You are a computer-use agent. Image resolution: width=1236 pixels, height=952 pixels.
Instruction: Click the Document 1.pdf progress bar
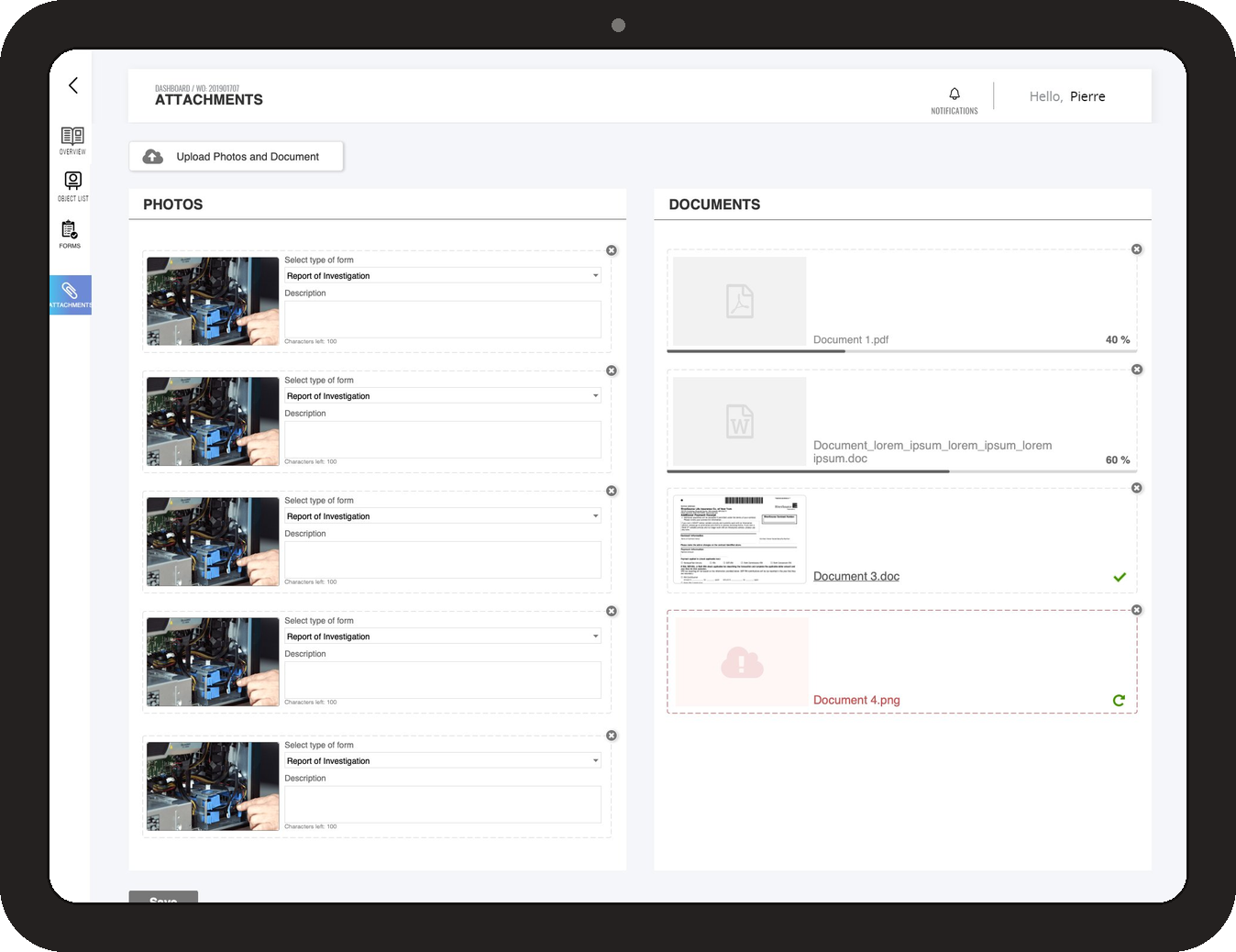902,351
